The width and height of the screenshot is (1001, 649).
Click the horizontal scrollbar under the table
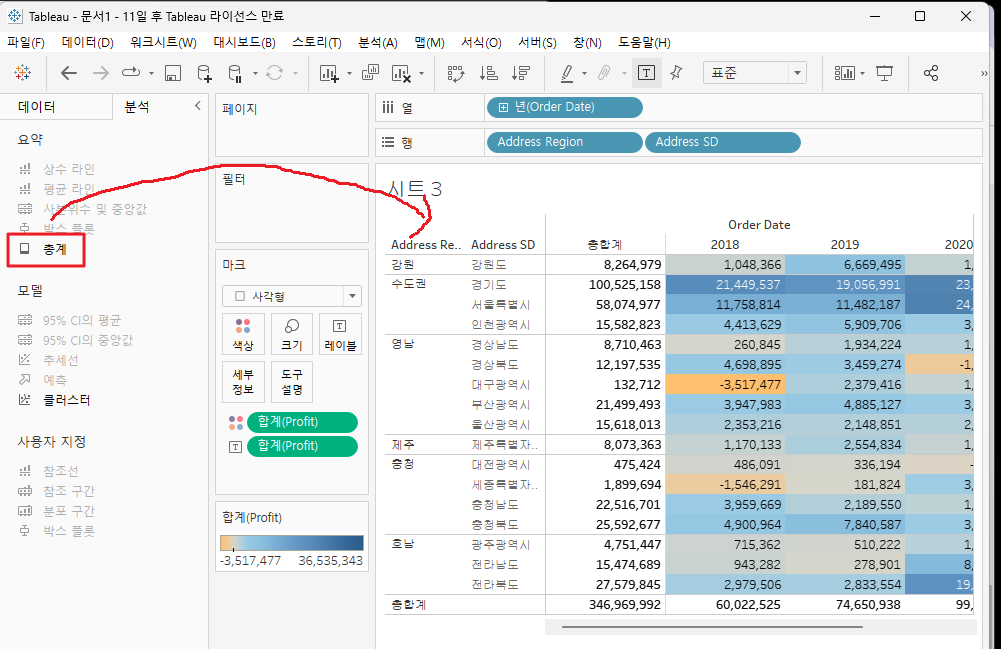(712, 627)
